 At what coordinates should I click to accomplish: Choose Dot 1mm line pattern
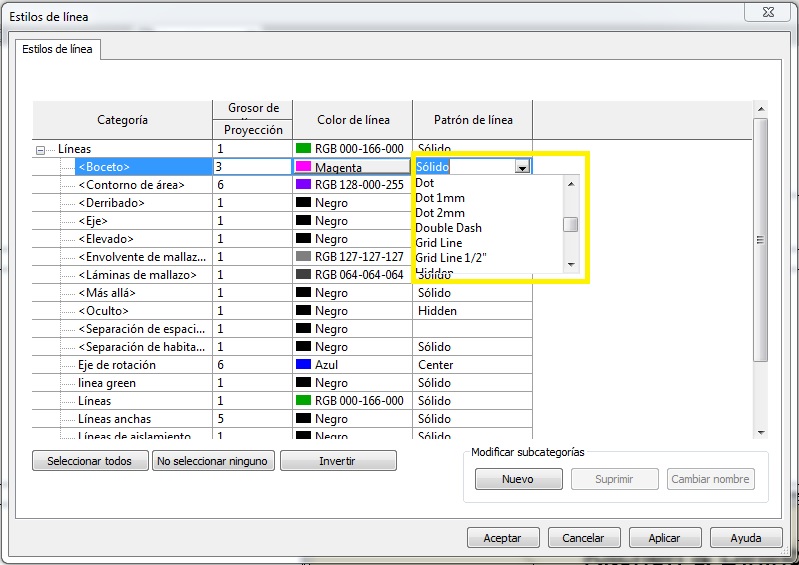coord(440,198)
